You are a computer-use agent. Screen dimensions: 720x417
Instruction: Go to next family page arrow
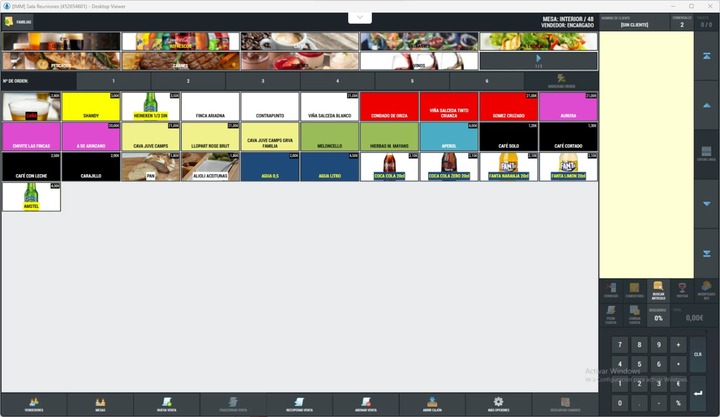538,60
